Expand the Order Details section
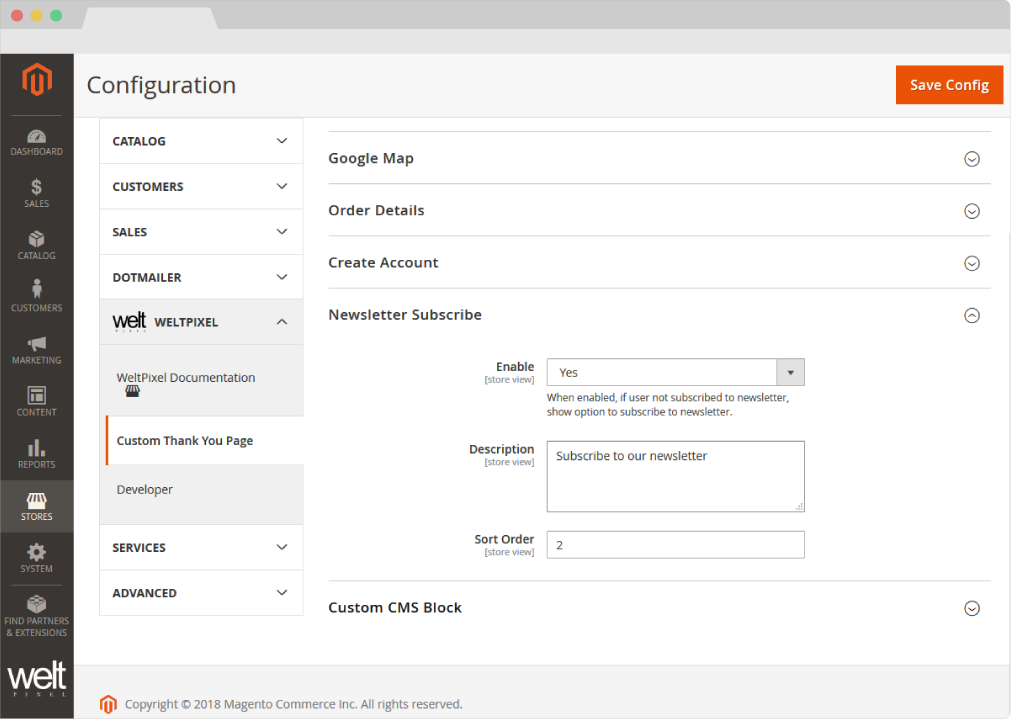Viewport: 1015px width, 719px height. point(972,212)
